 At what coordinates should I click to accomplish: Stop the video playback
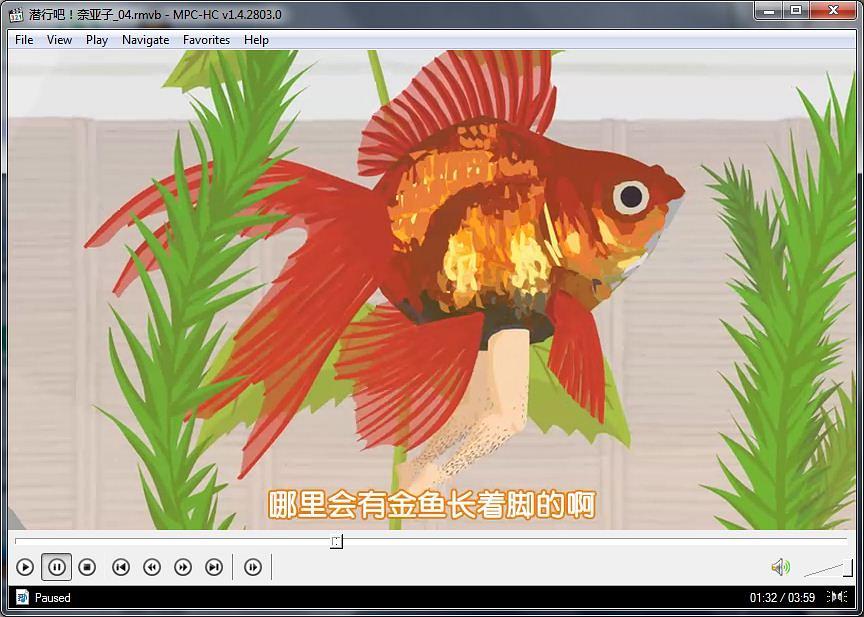pyautogui.click(x=87, y=567)
